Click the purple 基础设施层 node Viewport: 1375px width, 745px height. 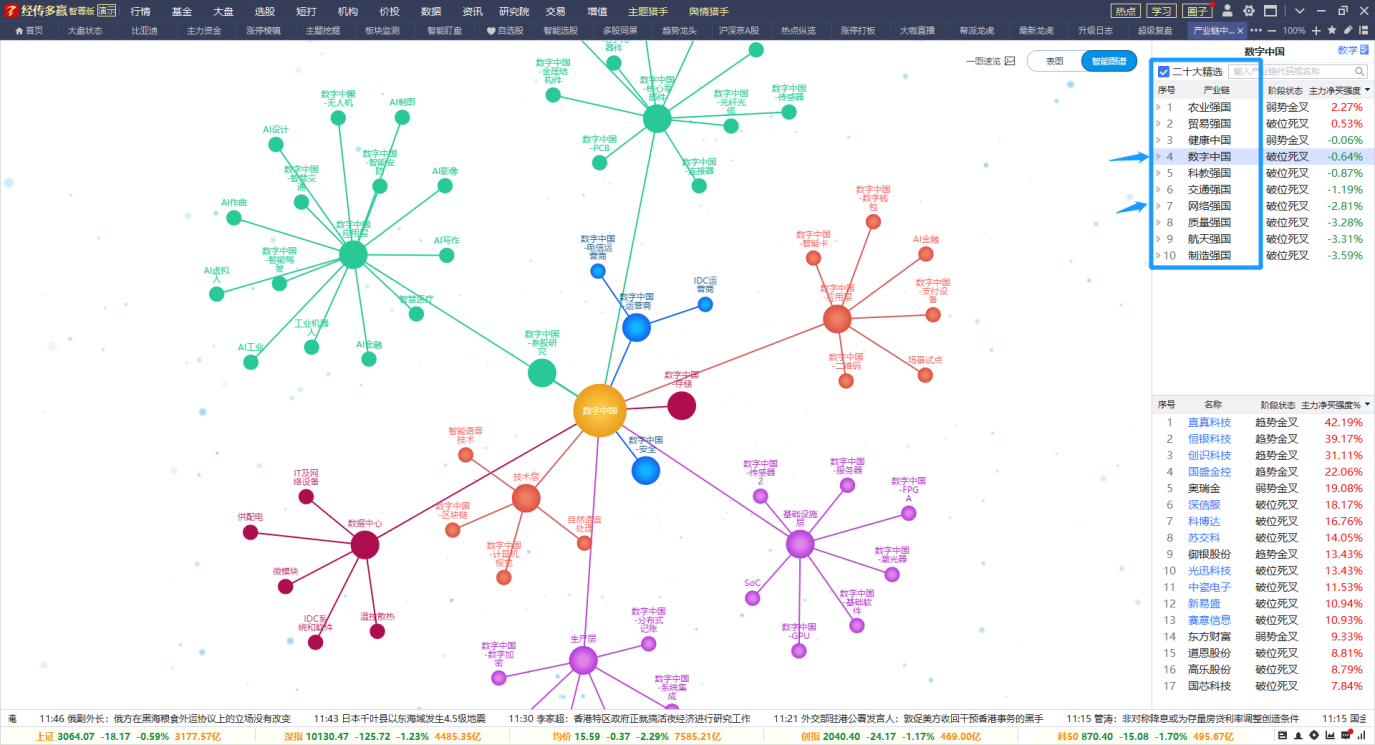click(x=800, y=544)
